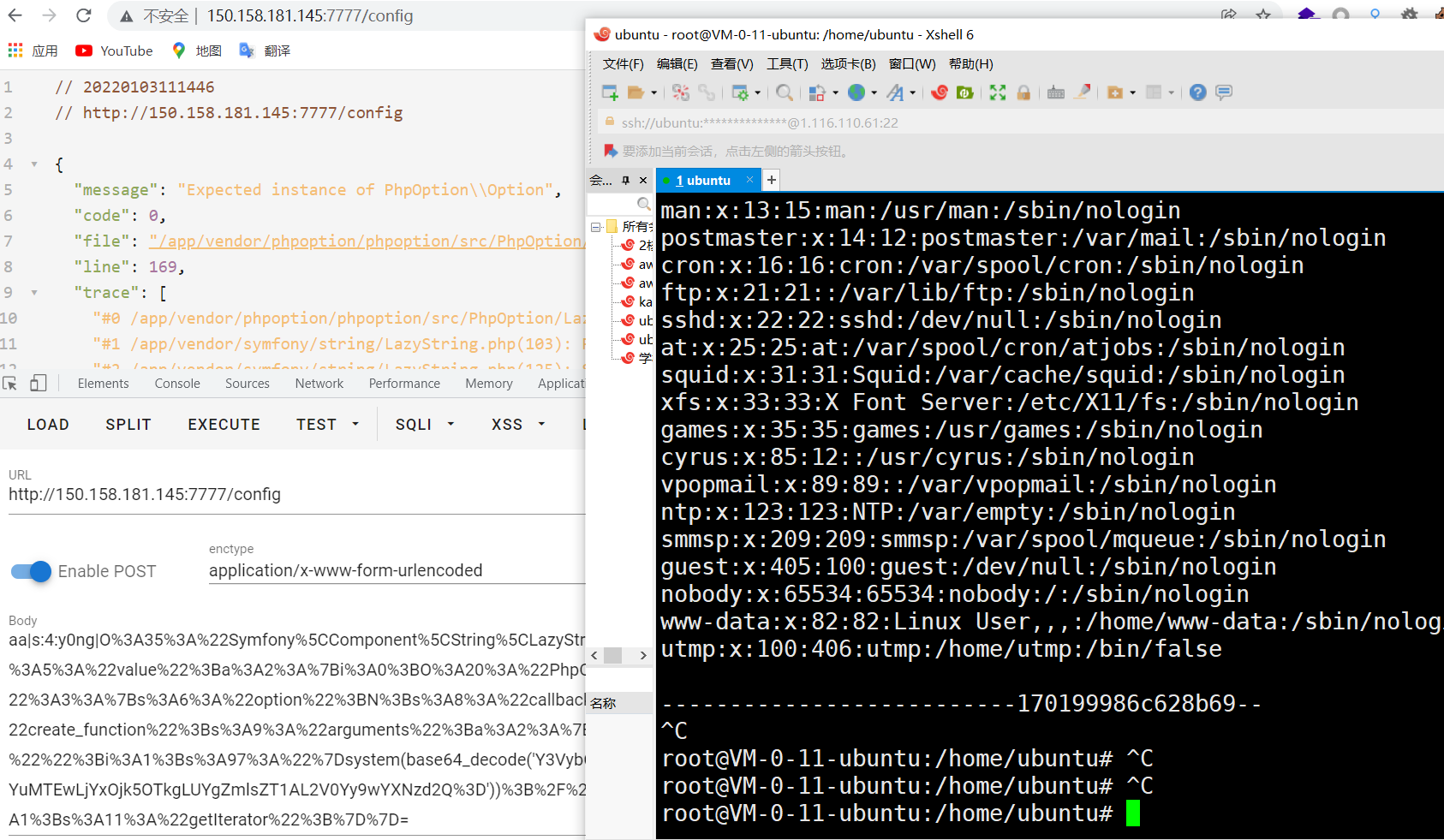Open the XSS dropdown in HackBar
The width and height of the screenshot is (1444, 840).
tap(518, 424)
